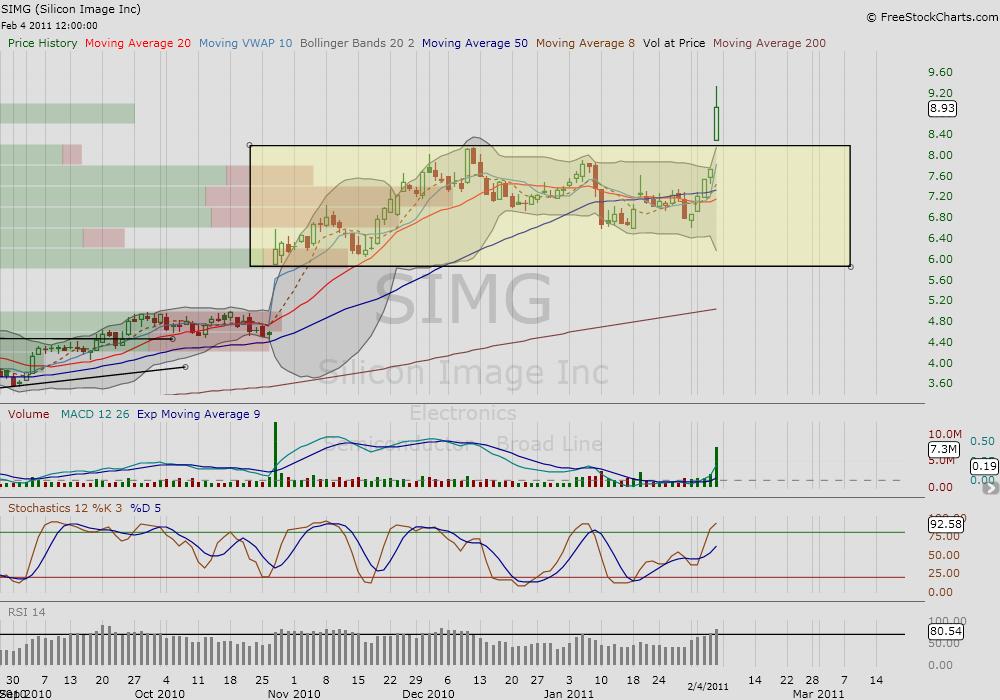Click the SIMG (Silicon Image Inc) chart title
1000x700 pixels.
(x=71, y=9)
